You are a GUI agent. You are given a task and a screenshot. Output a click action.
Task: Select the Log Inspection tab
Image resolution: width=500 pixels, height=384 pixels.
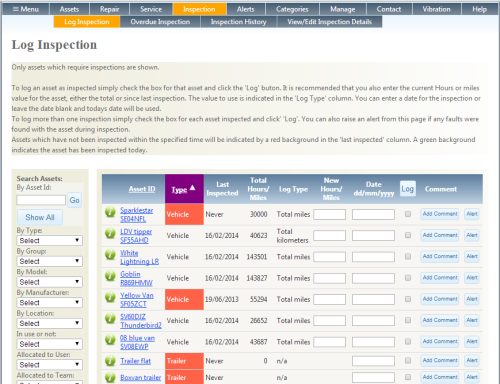tap(87, 22)
